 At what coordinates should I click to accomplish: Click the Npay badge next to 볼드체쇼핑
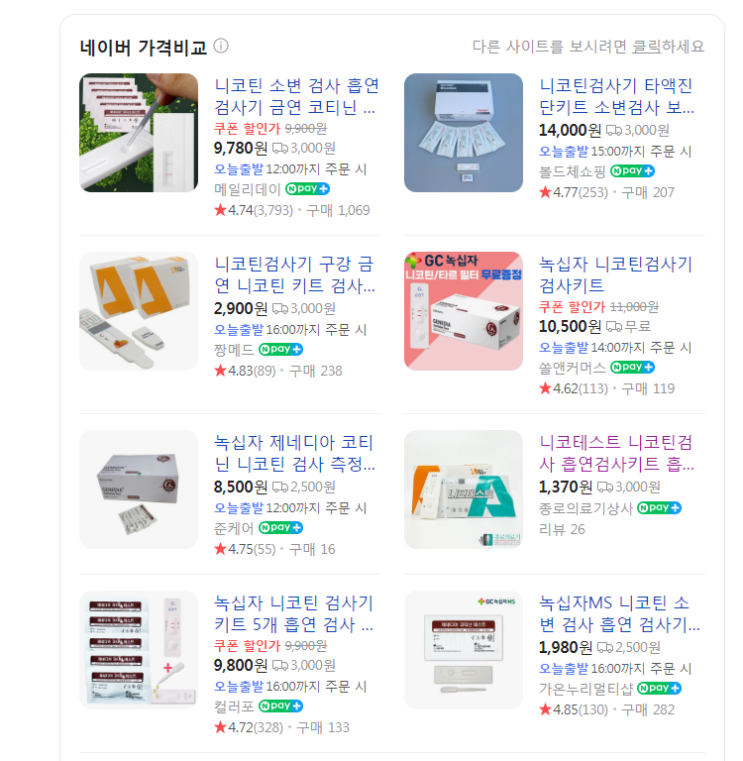click(632, 171)
